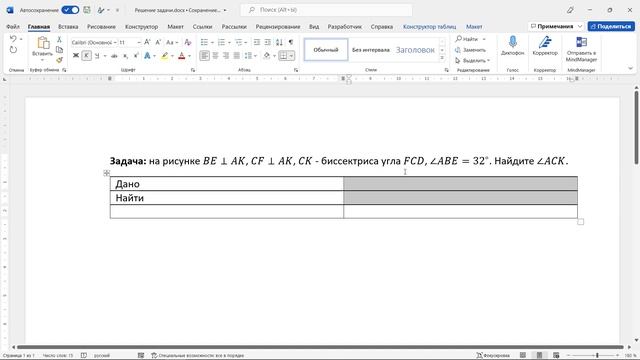640x360 pixels.
Task: Redo the last action
Action: pos(13,50)
